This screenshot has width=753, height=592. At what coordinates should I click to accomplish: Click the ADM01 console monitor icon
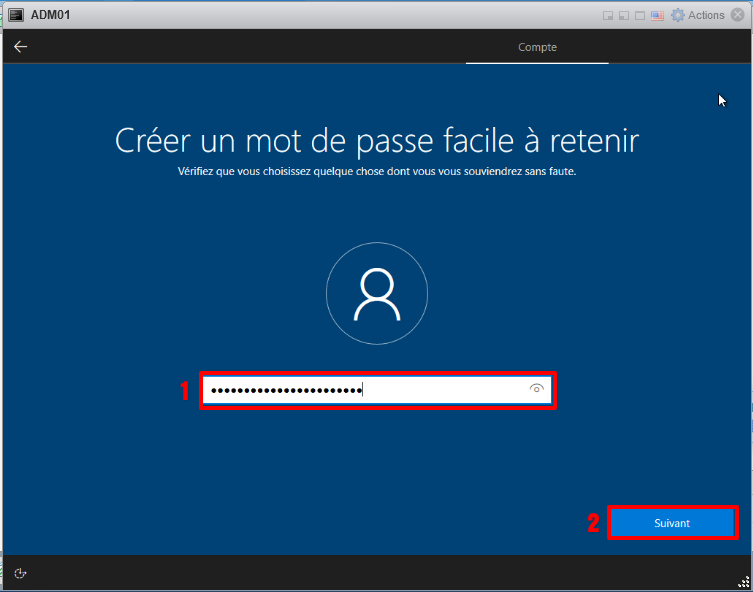click(16, 15)
